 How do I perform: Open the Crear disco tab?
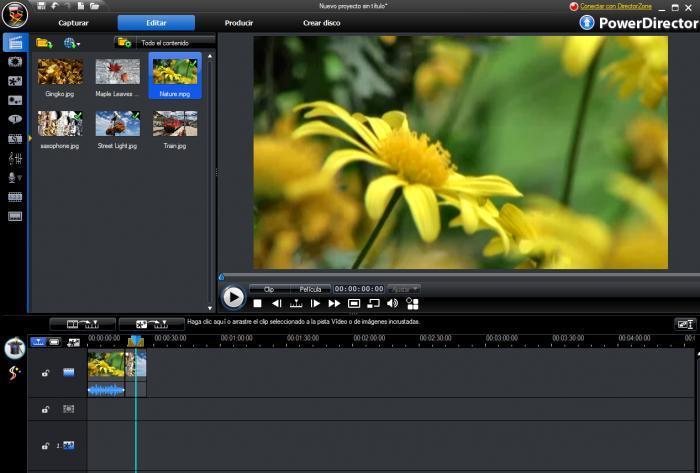click(321, 22)
